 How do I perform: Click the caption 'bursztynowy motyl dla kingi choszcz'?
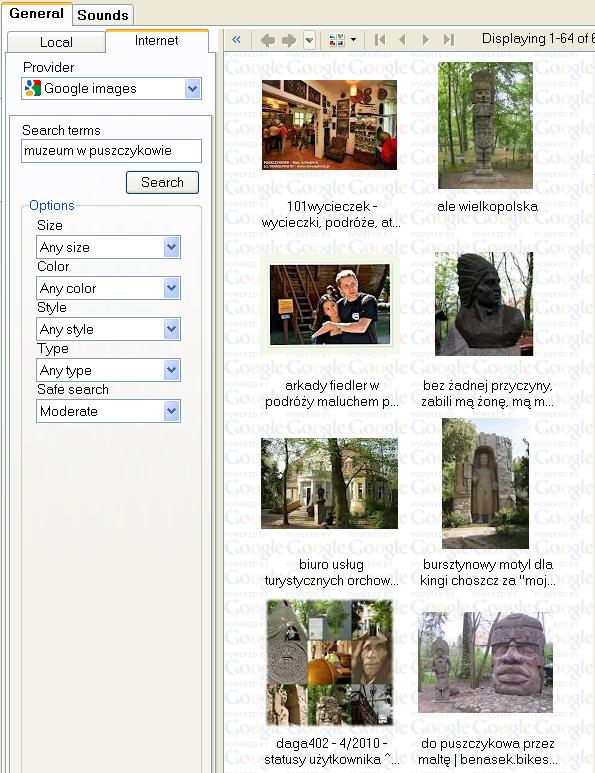(488, 572)
